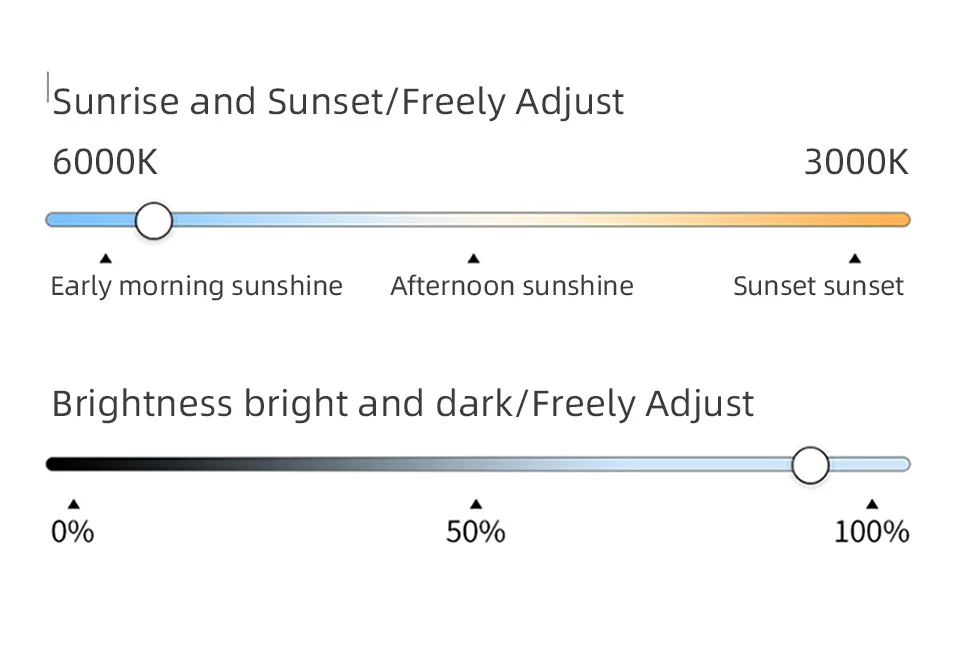Select the 3000K temperature label

856,162
